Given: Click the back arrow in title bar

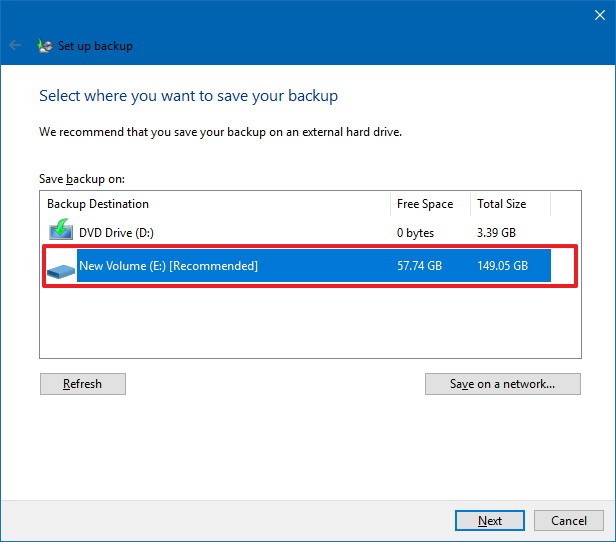Looking at the screenshot, I should click(15, 46).
